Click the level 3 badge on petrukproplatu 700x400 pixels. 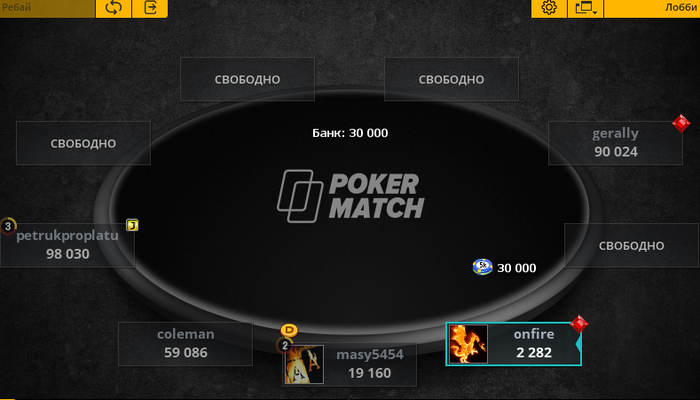pyautogui.click(x=8, y=226)
